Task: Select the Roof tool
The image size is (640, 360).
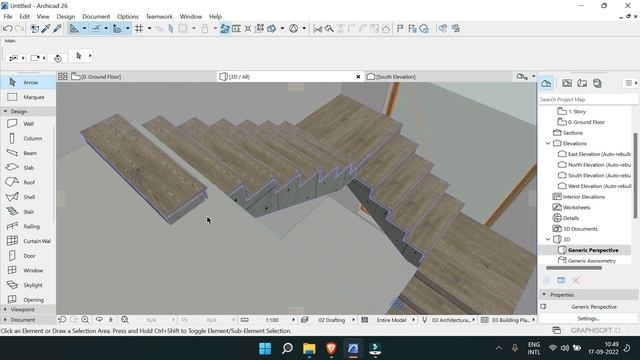Action: click(x=28, y=182)
